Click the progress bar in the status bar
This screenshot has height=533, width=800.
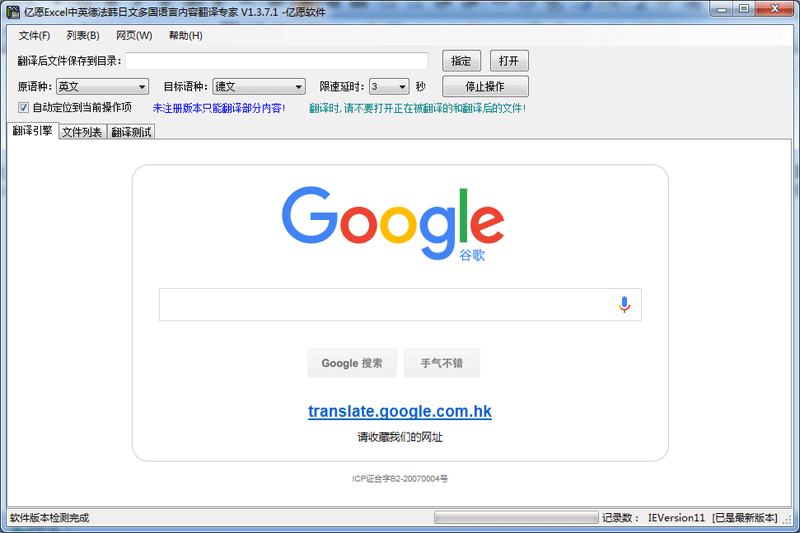point(516,518)
